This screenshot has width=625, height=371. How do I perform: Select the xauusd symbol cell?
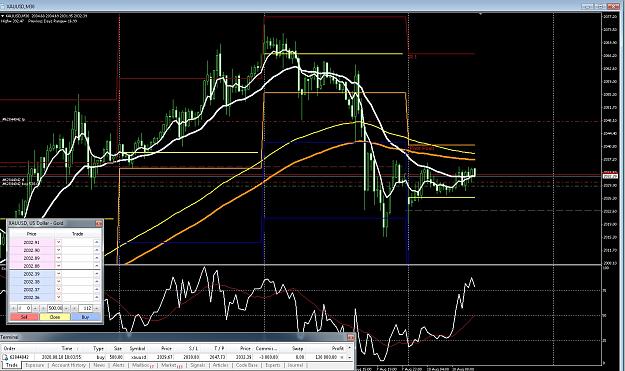(138, 357)
